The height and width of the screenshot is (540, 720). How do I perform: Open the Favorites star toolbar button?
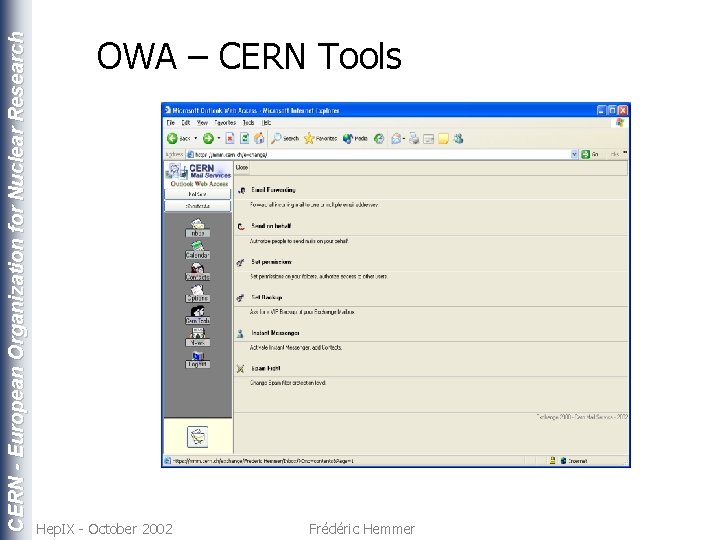(x=321, y=138)
